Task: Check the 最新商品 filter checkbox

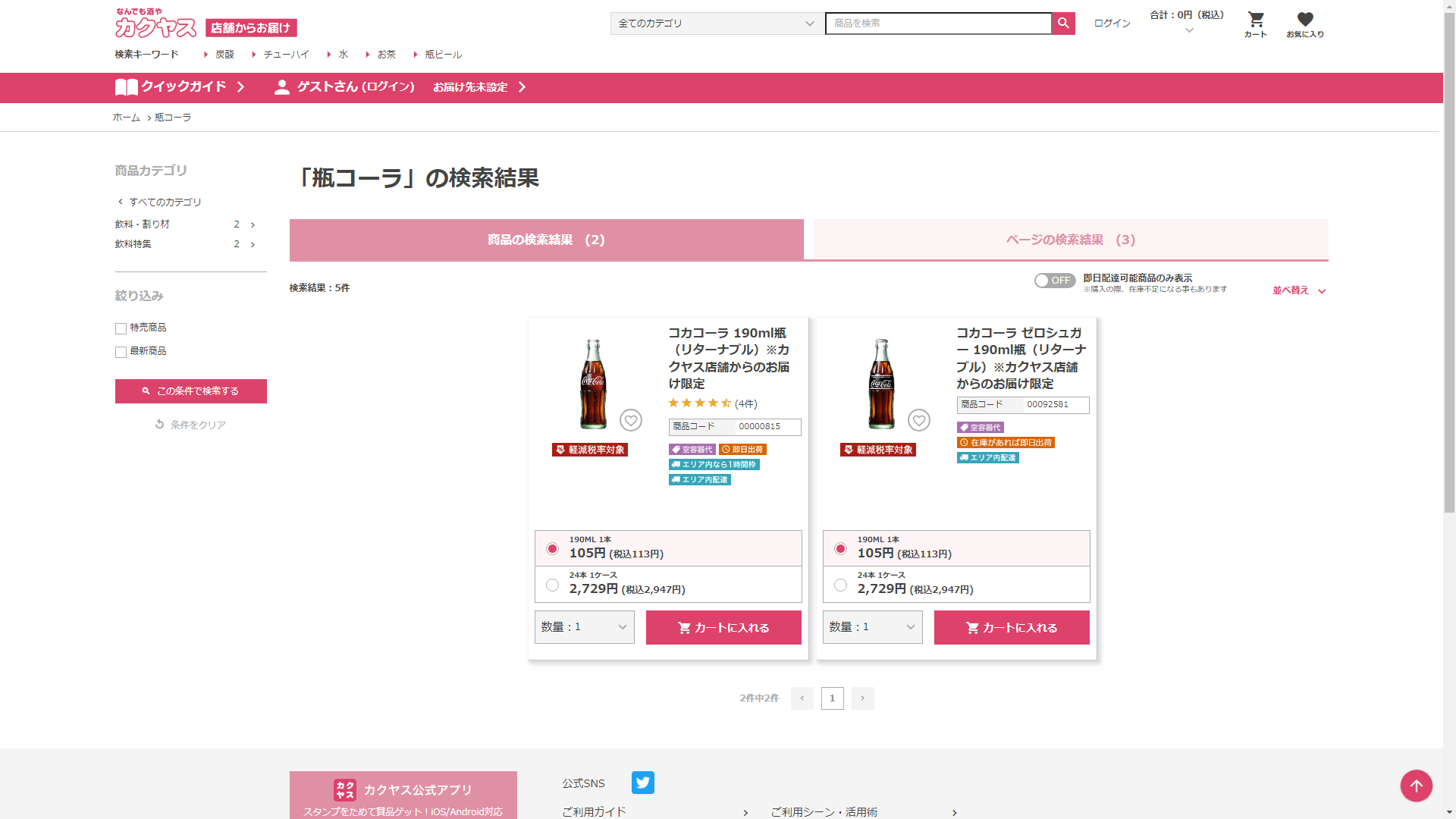Action: click(121, 352)
